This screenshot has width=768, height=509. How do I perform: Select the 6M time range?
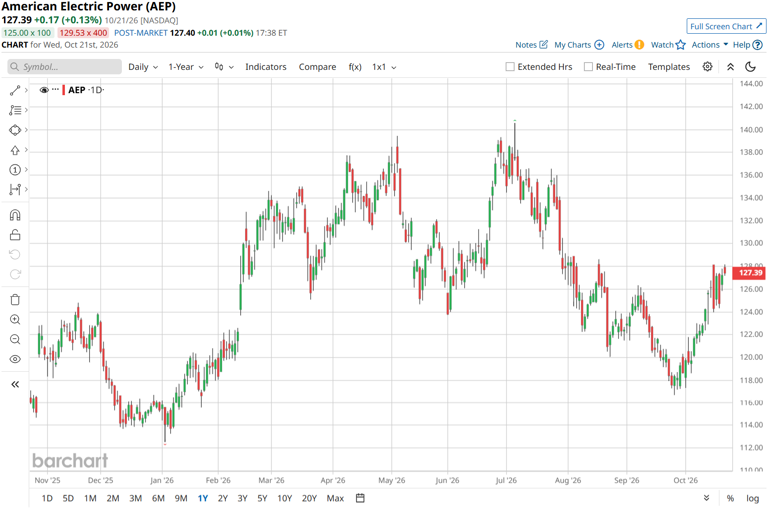[x=158, y=498]
